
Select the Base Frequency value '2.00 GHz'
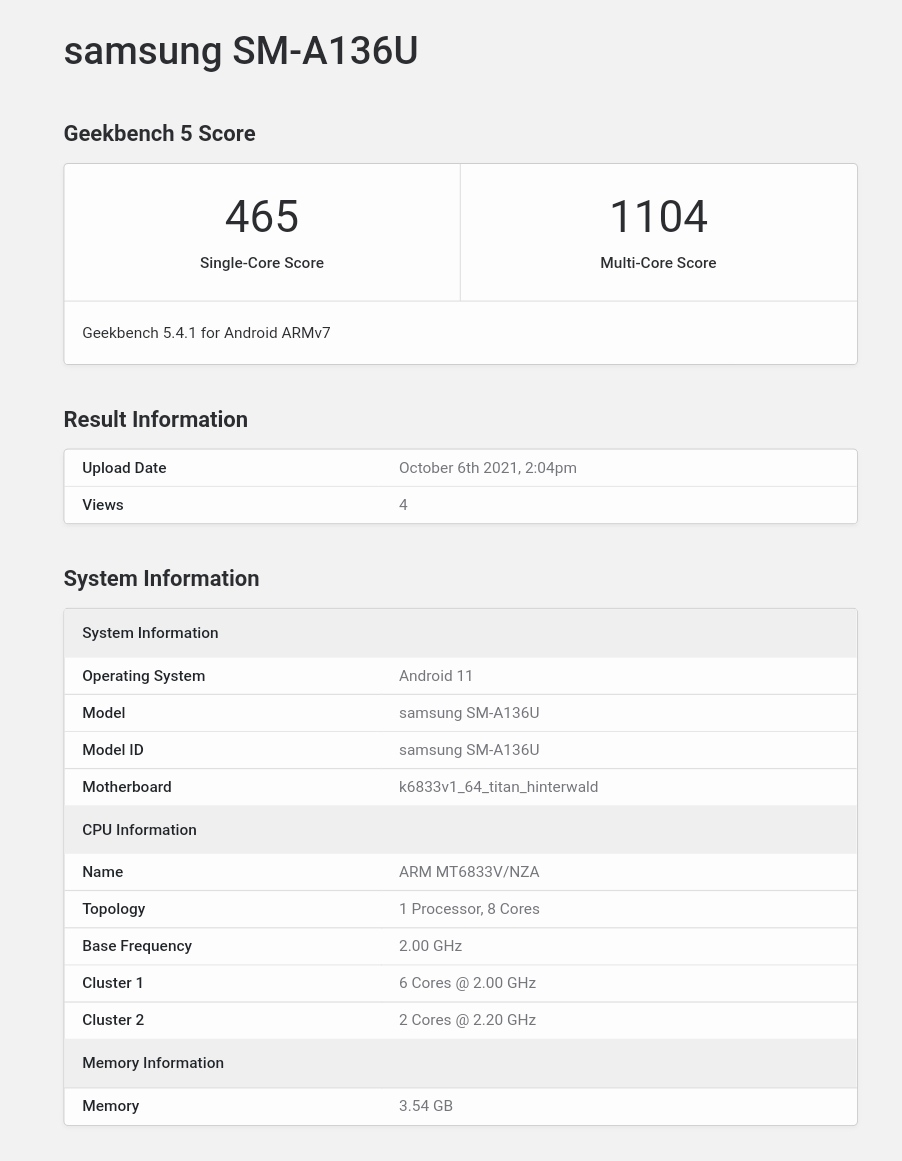click(x=430, y=946)
